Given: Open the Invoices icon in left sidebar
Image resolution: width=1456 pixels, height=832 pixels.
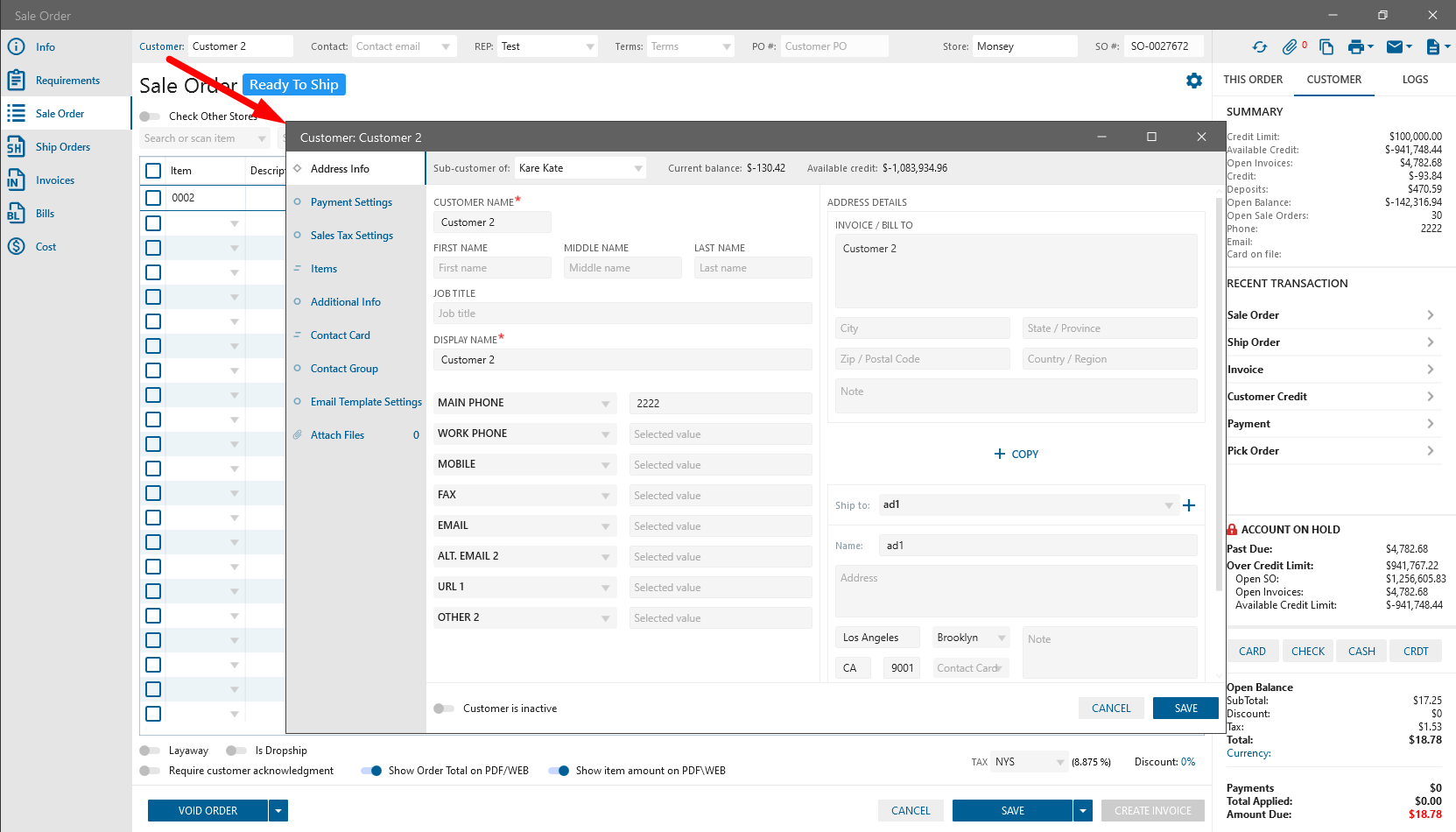Looking at the screenshot, I should click(16, 180).
